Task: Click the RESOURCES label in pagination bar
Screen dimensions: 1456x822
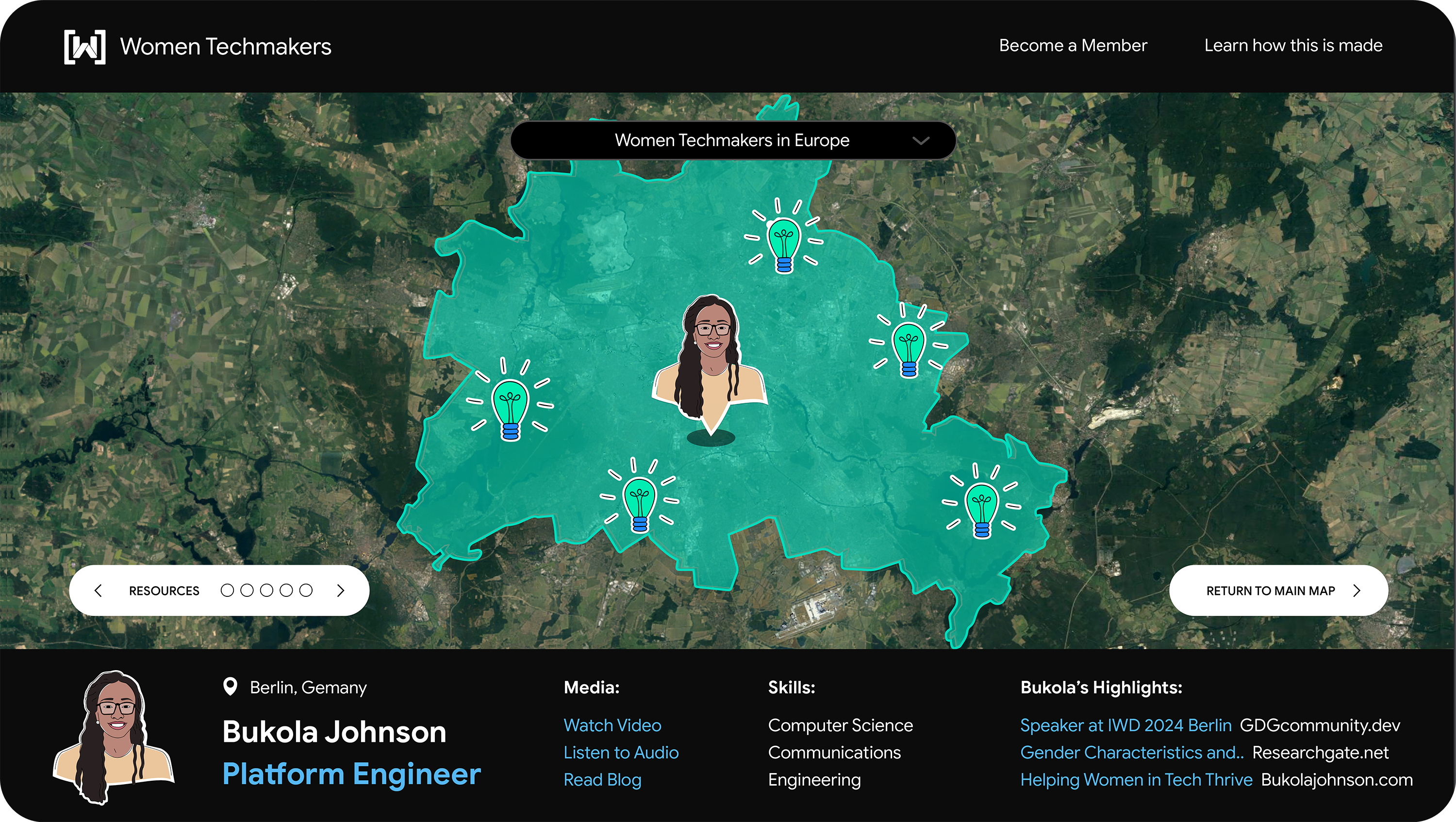Action: point(164,591)
